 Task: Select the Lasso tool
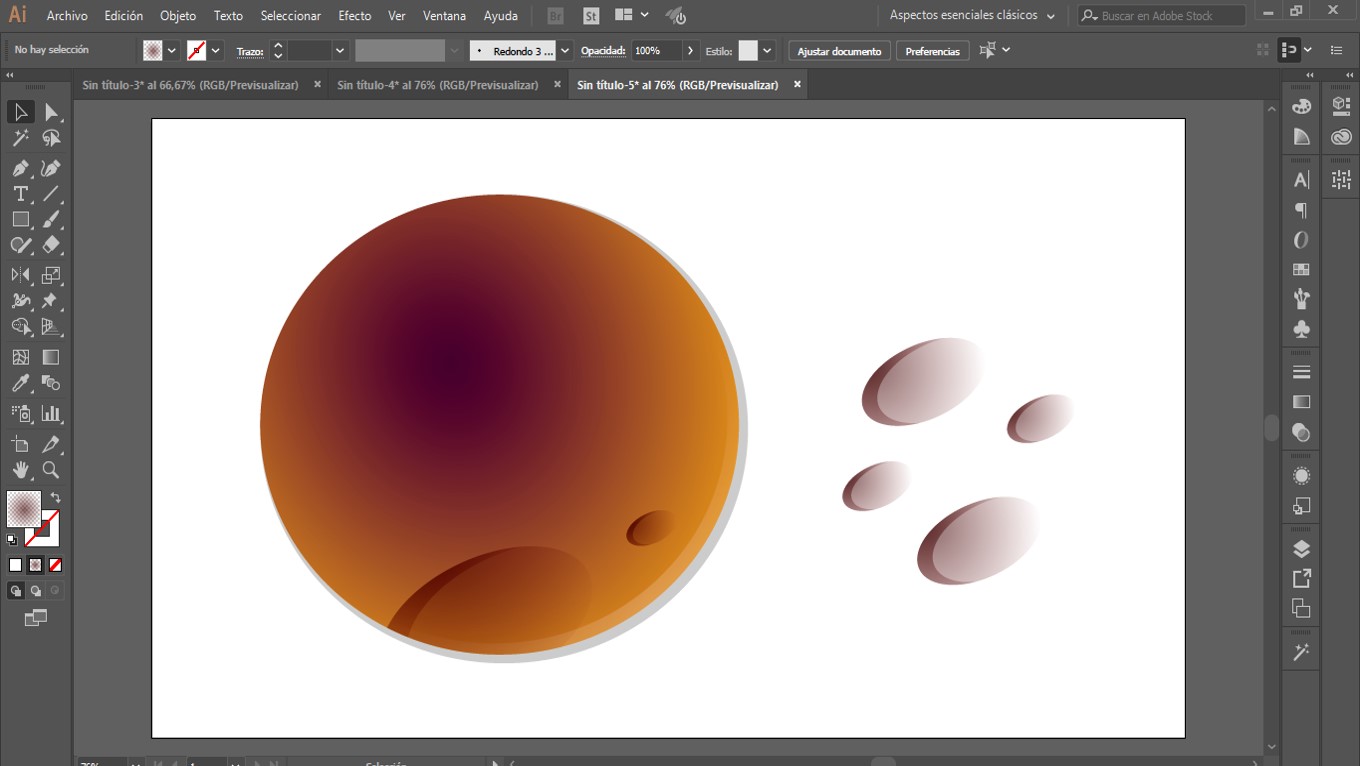51,138
